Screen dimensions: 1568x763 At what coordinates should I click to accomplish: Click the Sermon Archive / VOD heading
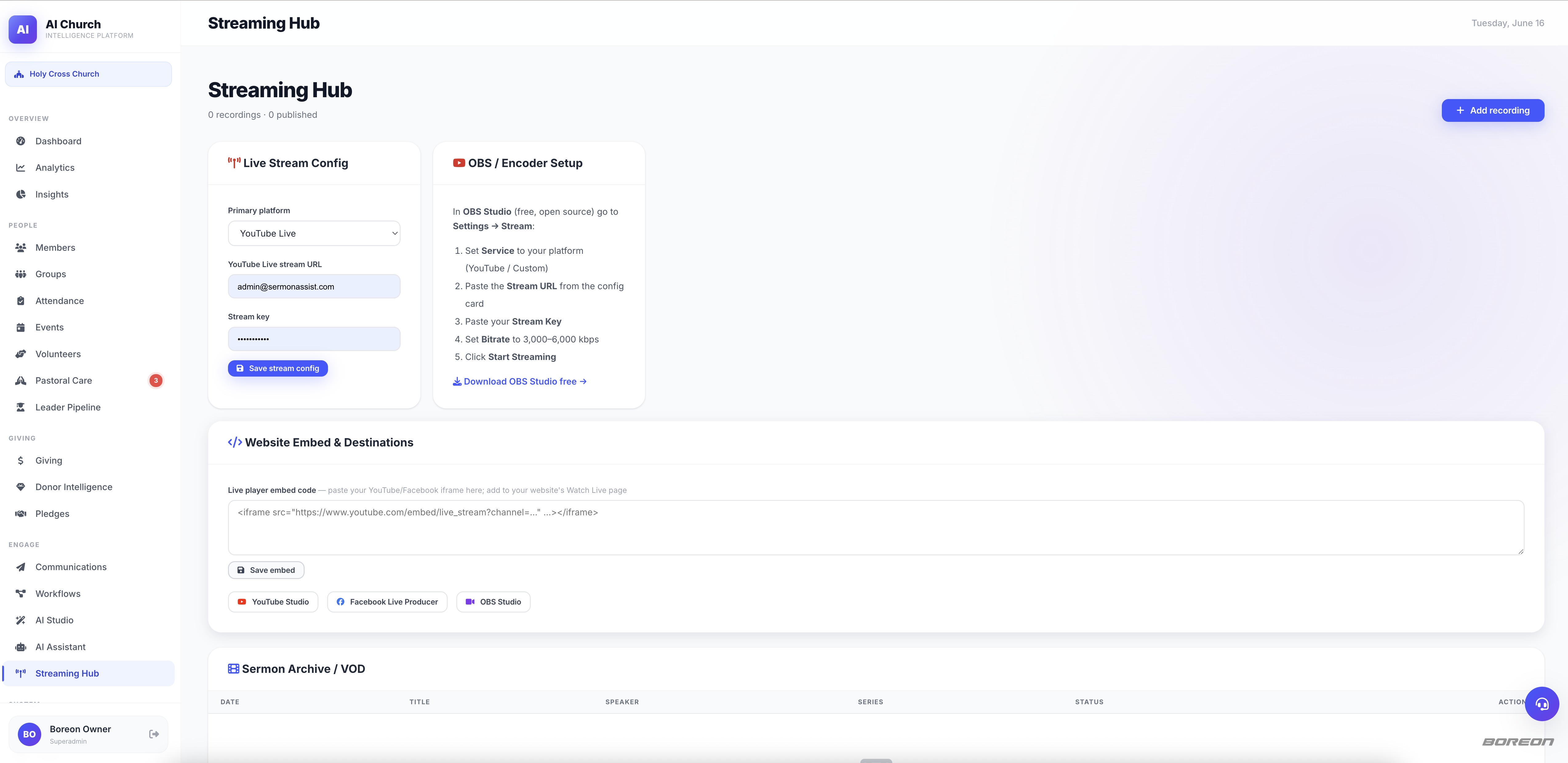tap(296, 669)
